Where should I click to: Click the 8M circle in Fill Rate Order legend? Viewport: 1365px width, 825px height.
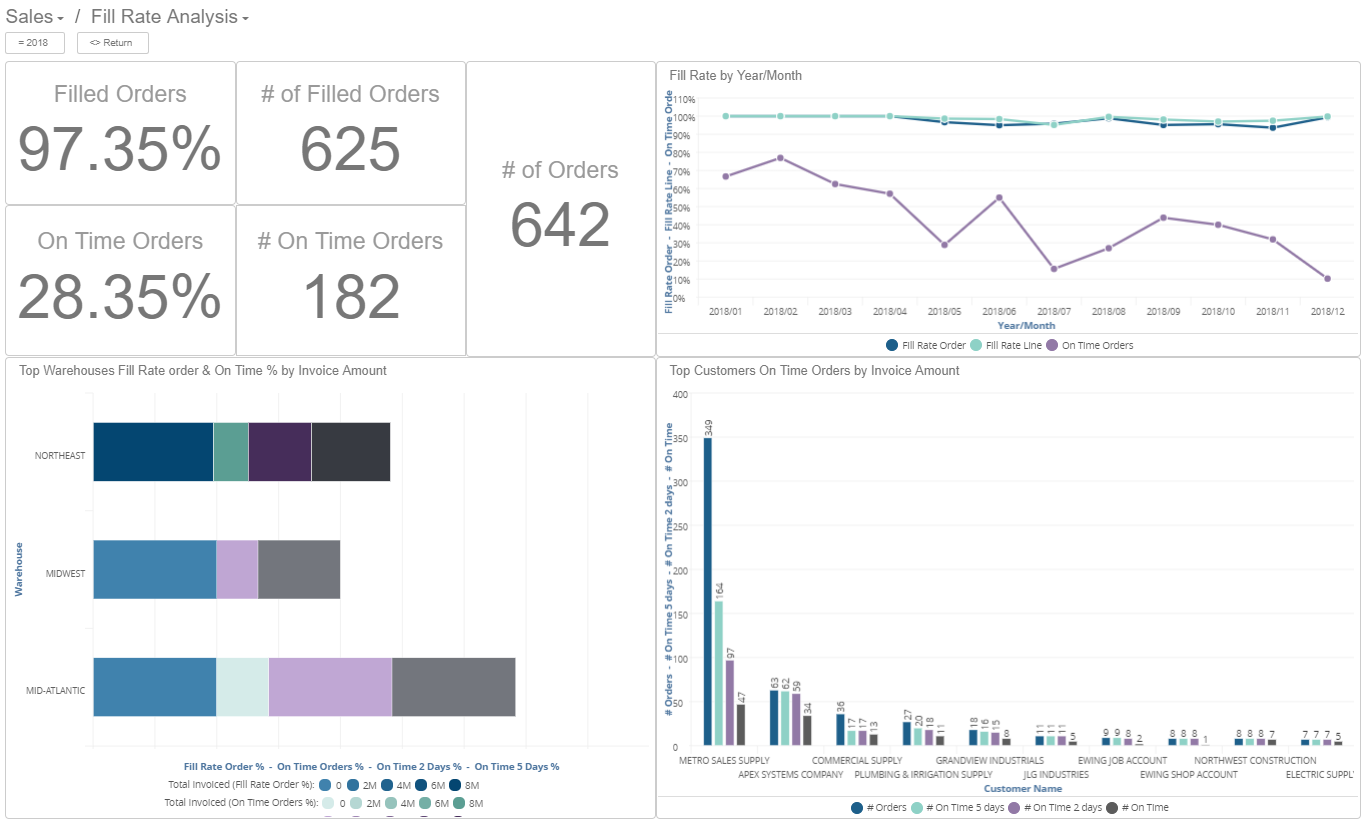[x=453, y=784]
